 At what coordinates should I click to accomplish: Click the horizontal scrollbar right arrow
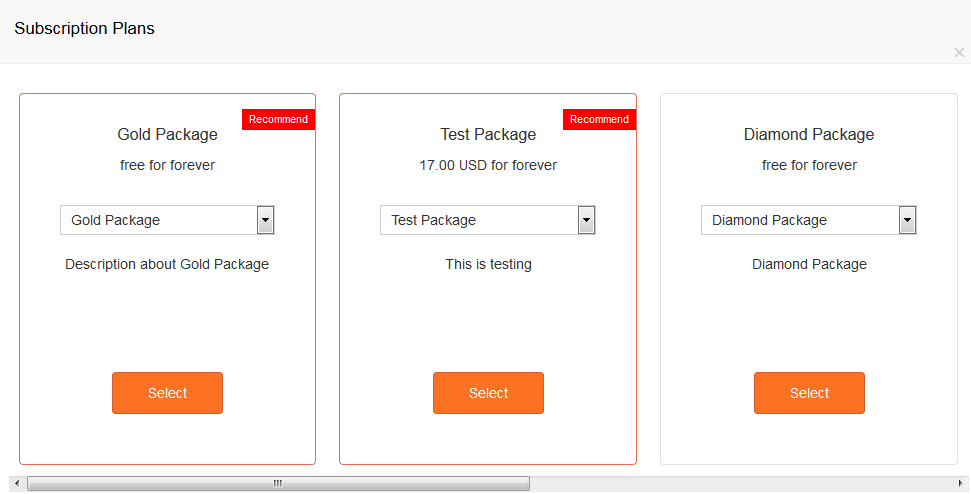[x=960, y=483]
